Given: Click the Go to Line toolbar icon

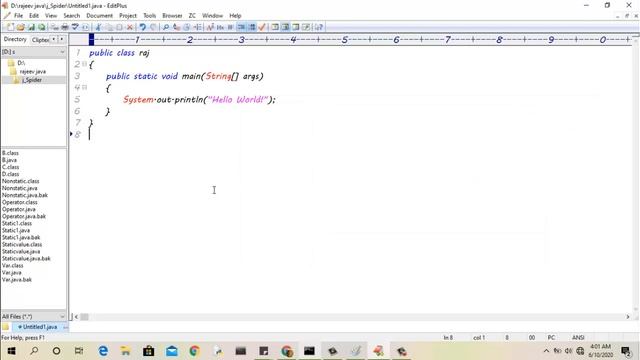Looking at the screenshot, I should click(197, 27).
